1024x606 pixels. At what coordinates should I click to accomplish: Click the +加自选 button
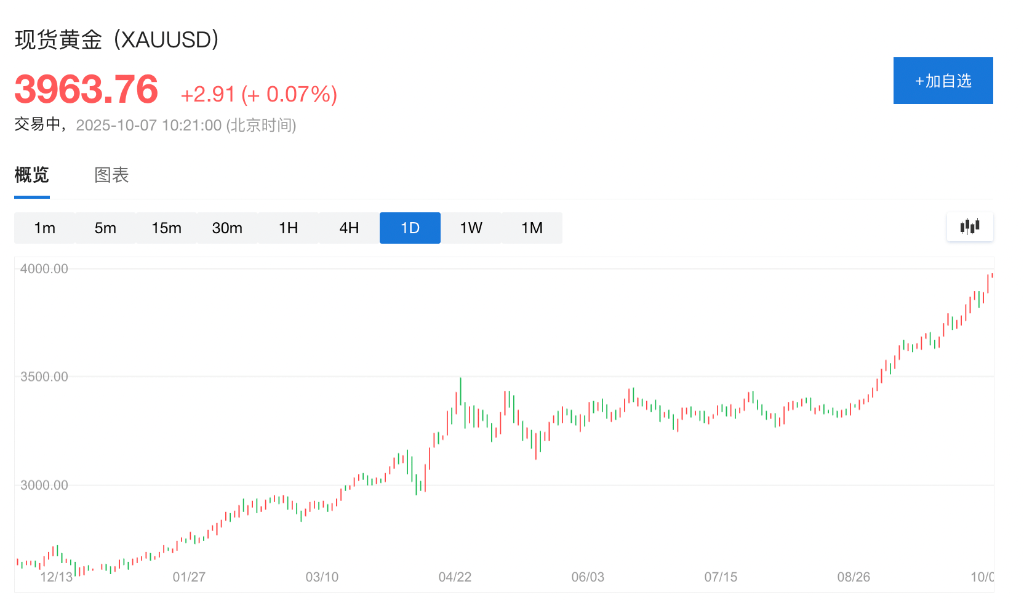[x=942, y=81]
